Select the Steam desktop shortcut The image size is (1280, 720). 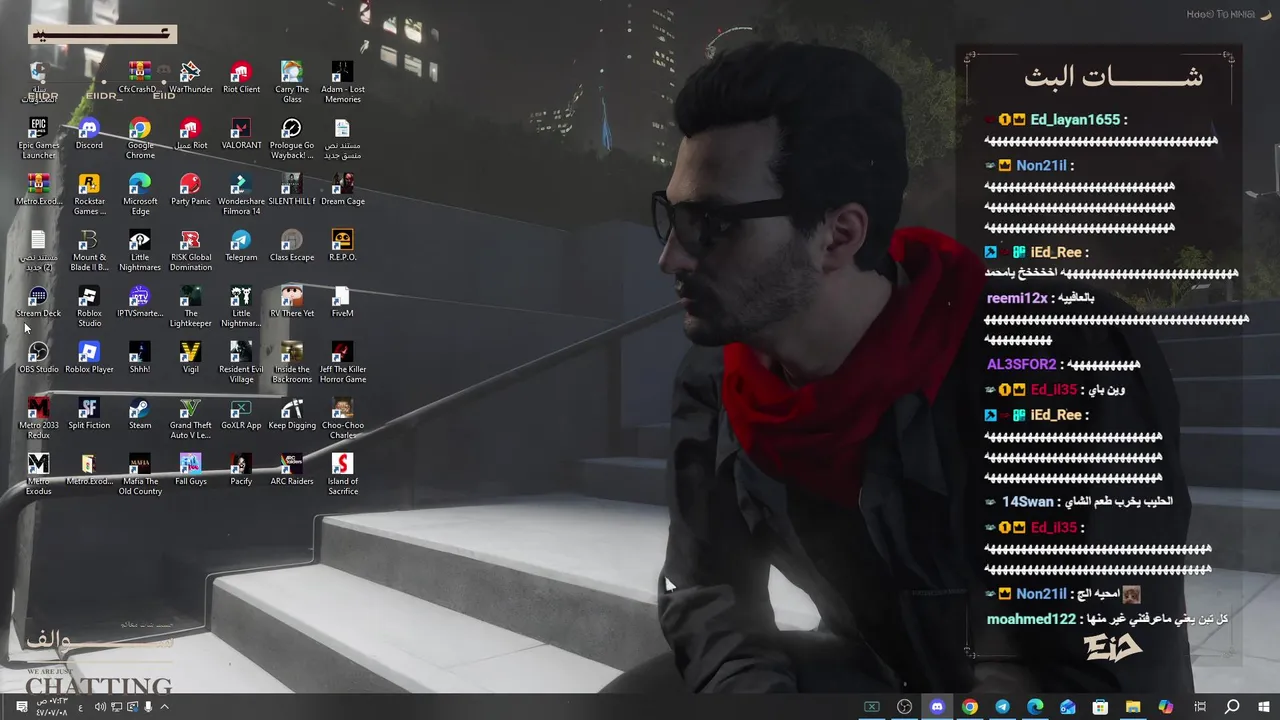tap(140, 413)
